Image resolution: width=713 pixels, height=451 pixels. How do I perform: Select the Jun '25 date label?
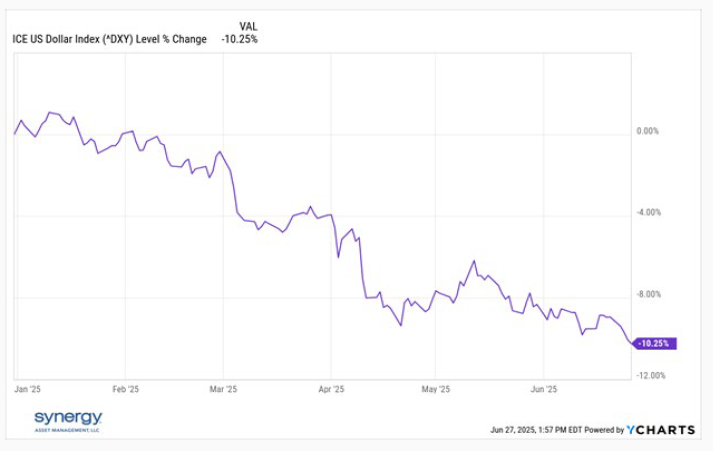pos(543,389)
